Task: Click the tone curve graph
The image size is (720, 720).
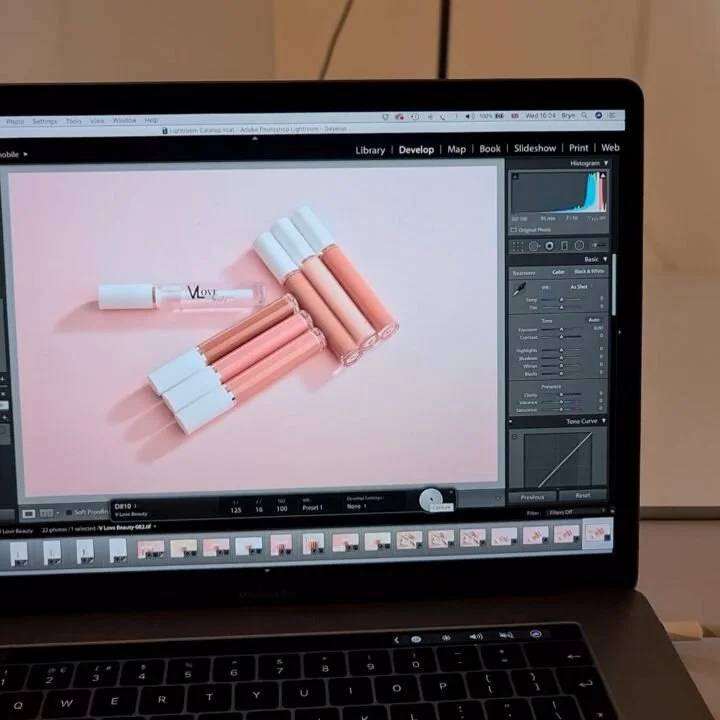Action: coord(558,459)
